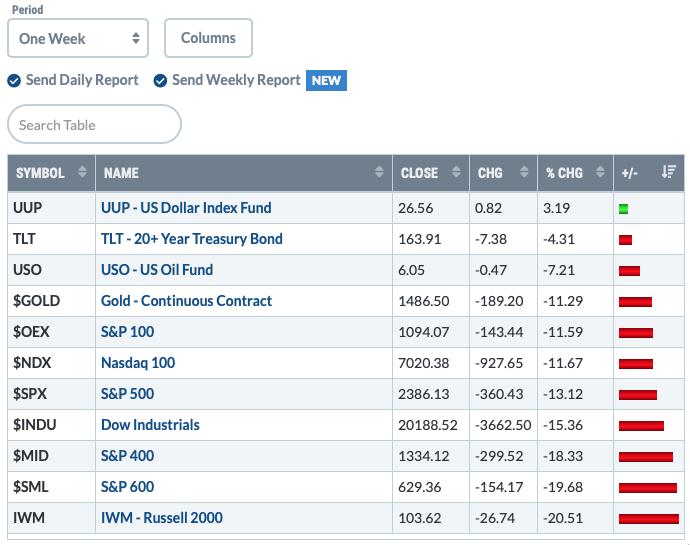
Task: Click close value 20188.52
Action: 428,425
